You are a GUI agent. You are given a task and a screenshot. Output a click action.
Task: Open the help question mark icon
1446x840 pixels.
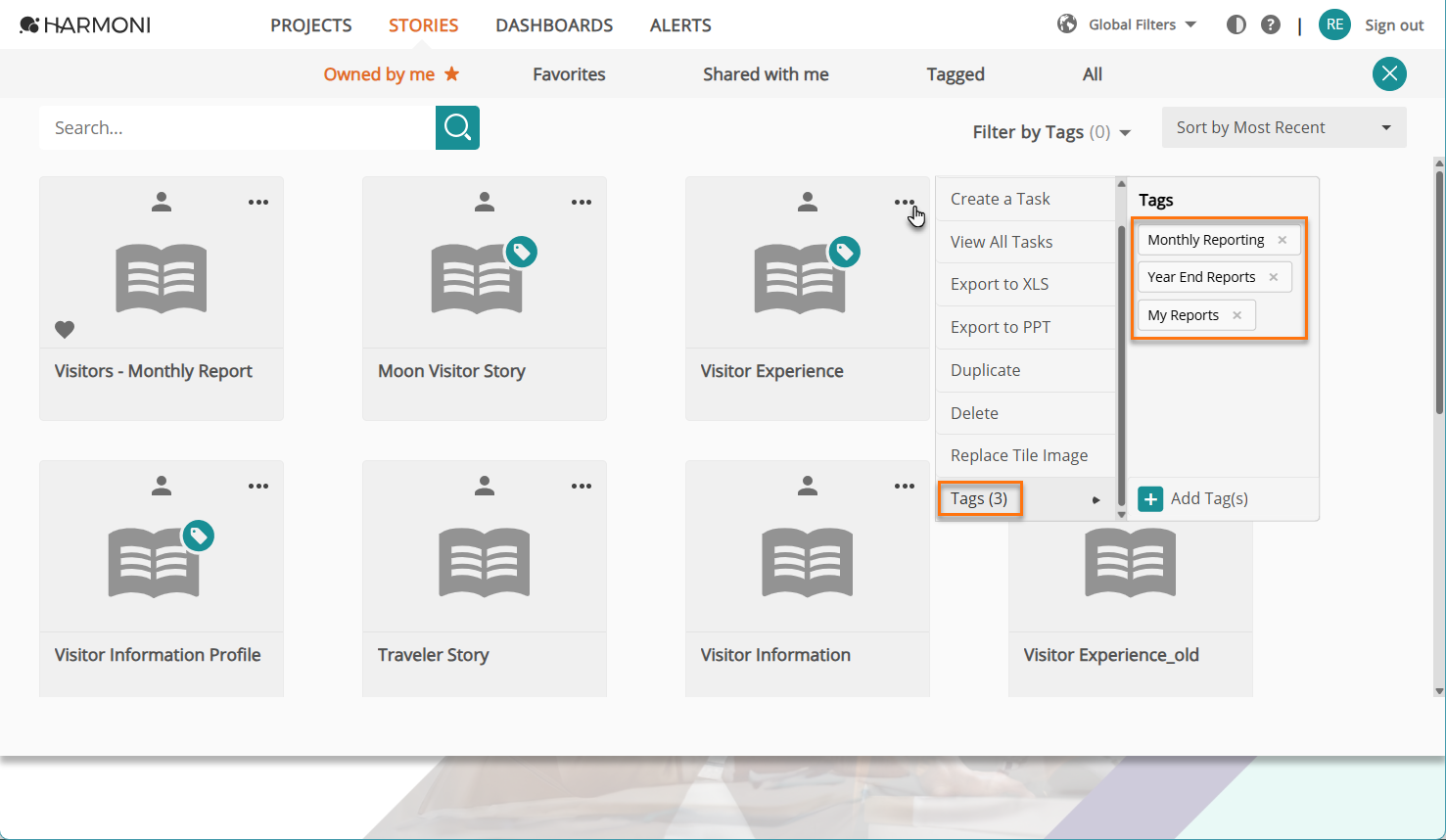1271,25
